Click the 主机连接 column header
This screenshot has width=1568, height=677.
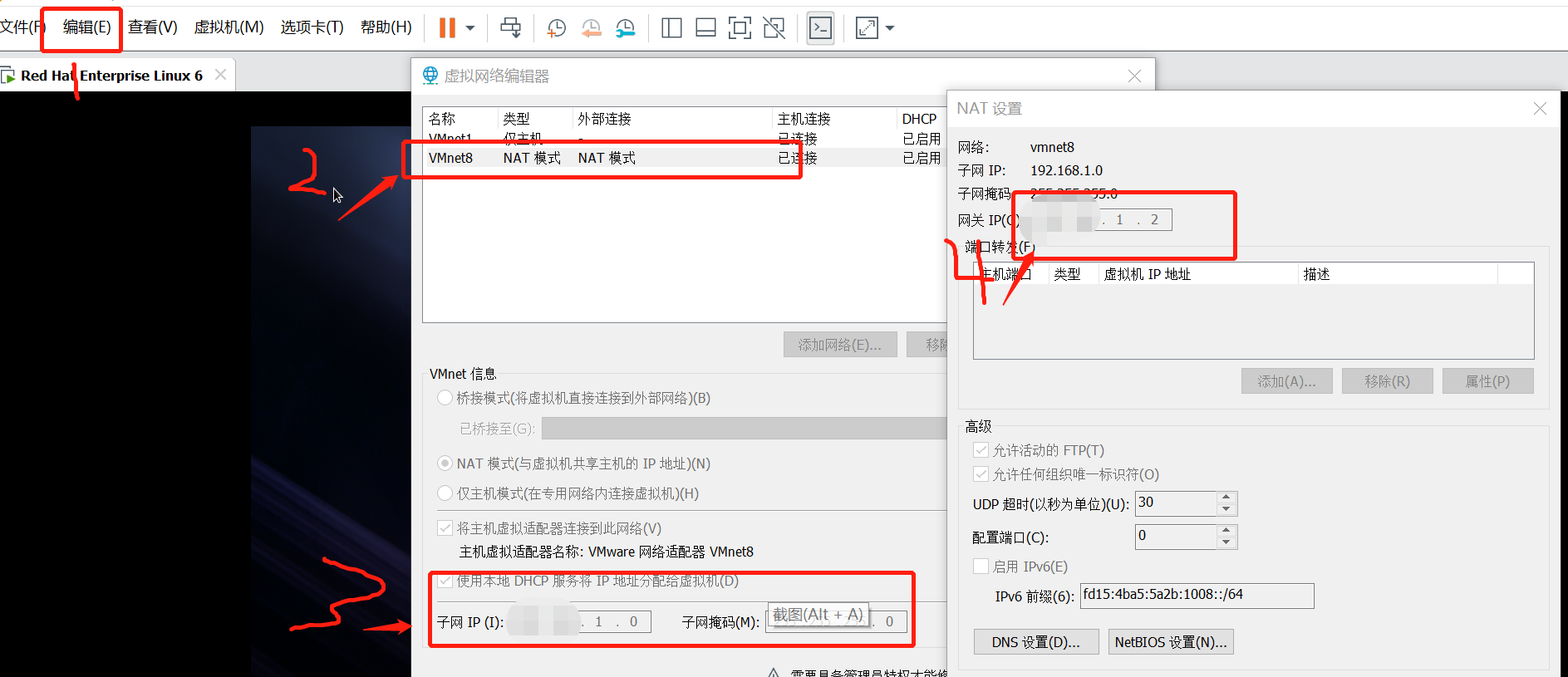(833, 119)
